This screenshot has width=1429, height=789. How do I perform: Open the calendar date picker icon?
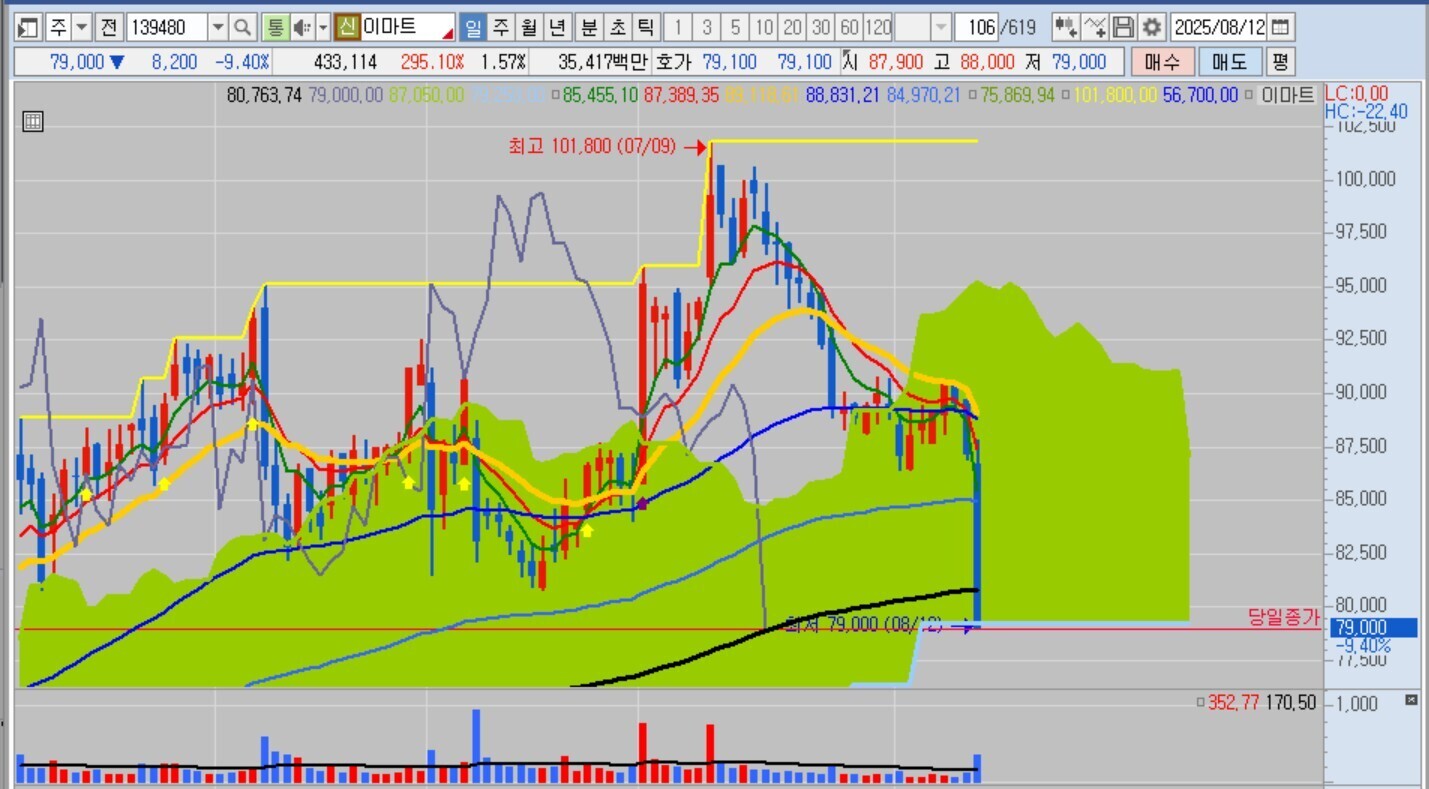click(x=1281, y=27)
